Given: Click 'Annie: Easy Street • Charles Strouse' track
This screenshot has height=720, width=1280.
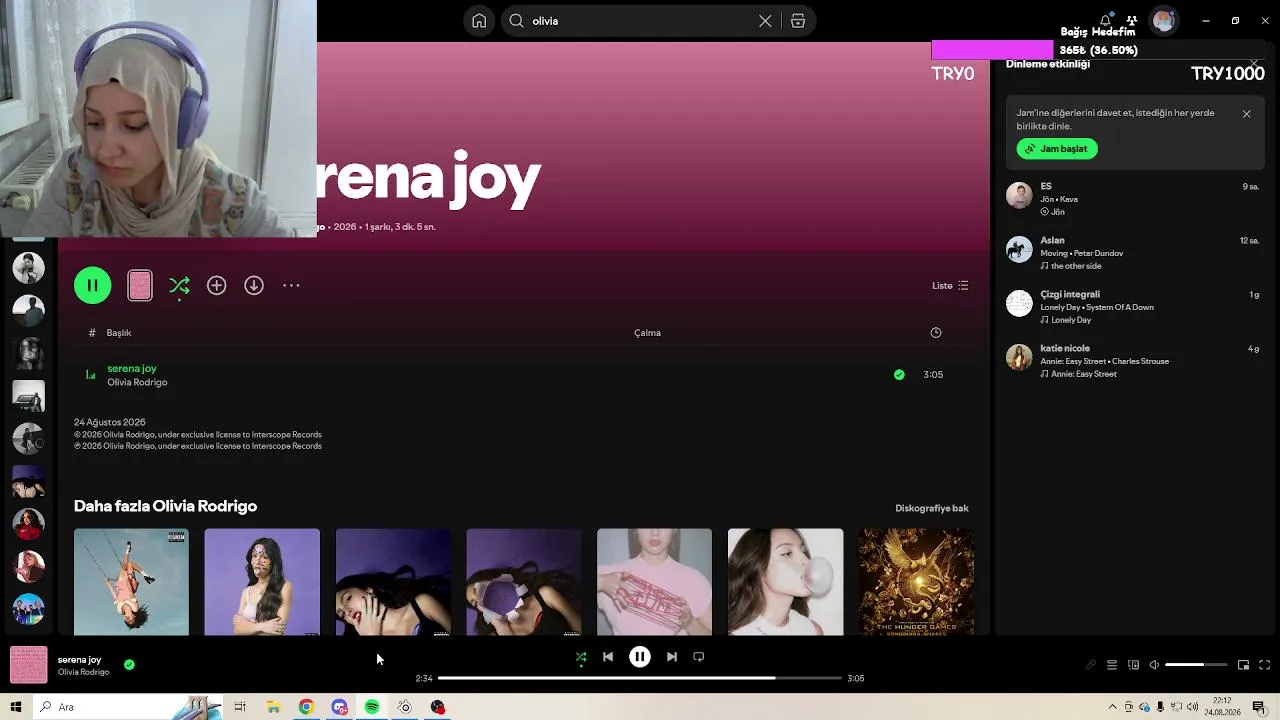Looking at the screenshot, I should (1104, 361).
